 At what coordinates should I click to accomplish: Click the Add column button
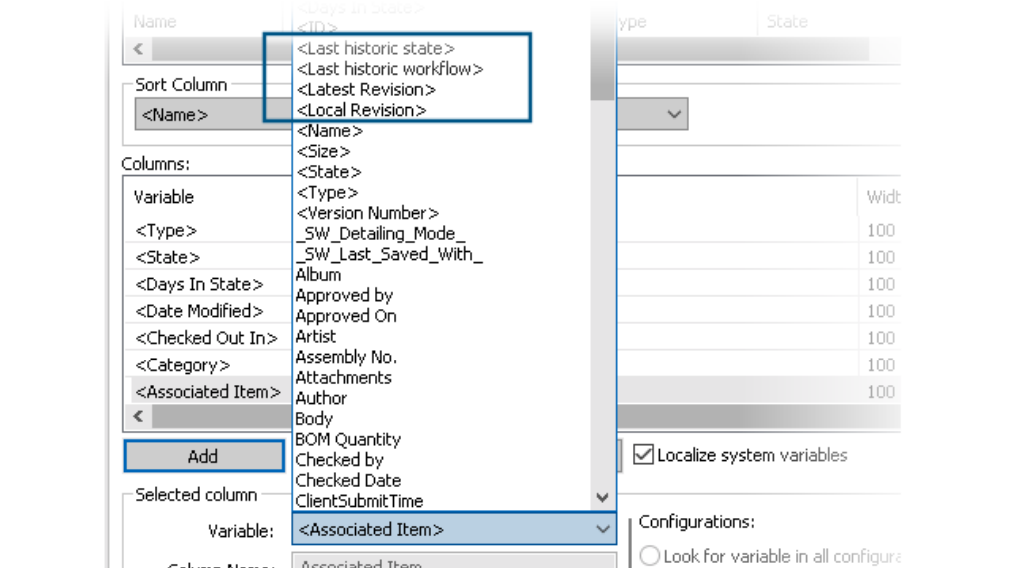203,456
